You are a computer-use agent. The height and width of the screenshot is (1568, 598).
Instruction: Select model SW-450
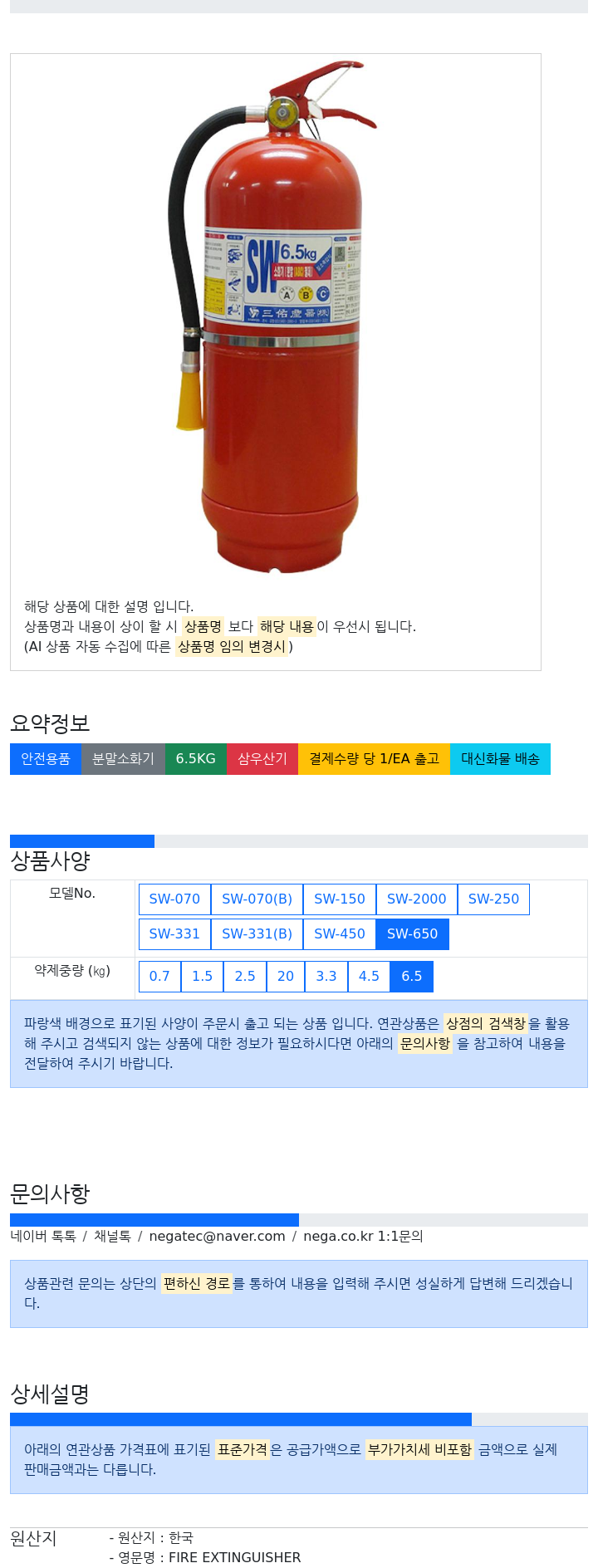[x=340, y=934]
